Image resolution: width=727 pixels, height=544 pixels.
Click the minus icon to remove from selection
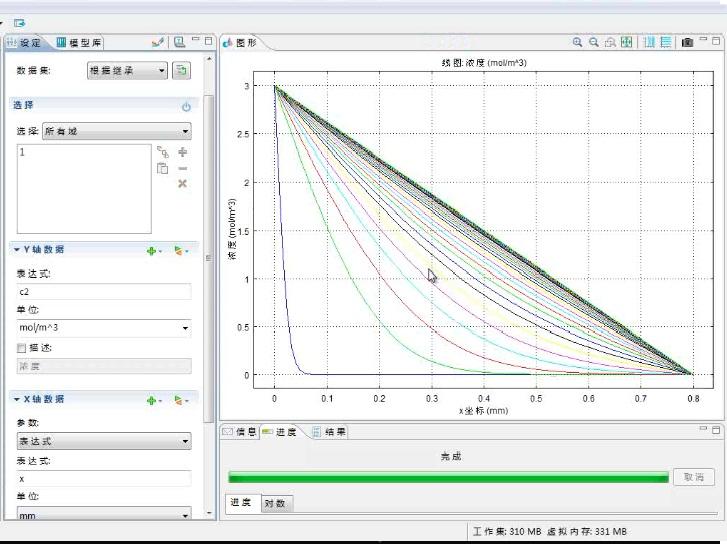click(183, 168)
